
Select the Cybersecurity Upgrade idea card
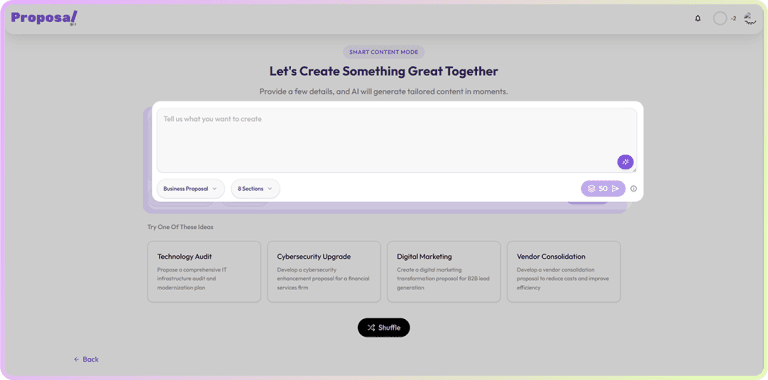(324, 271)
